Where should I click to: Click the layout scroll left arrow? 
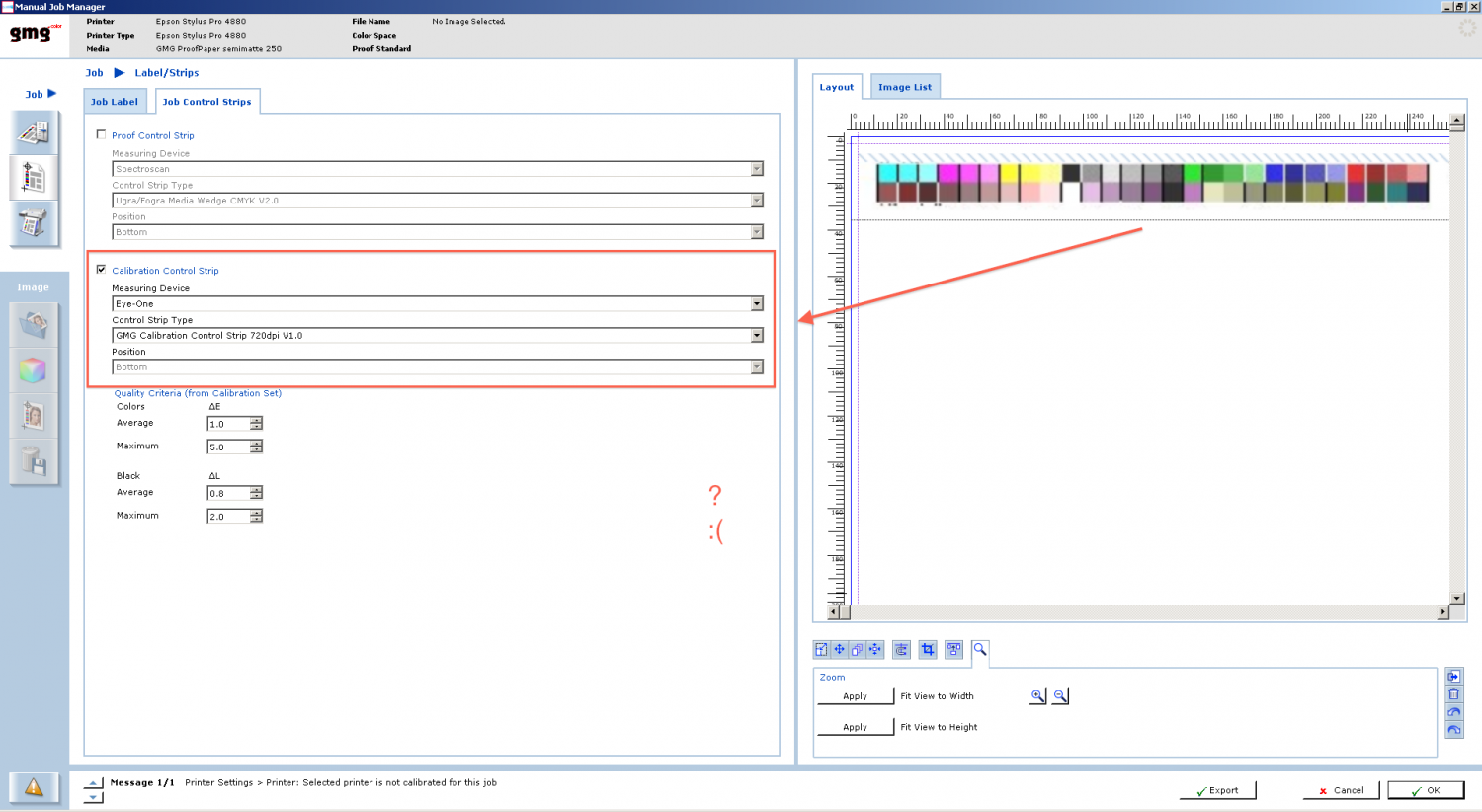point(833,612)
